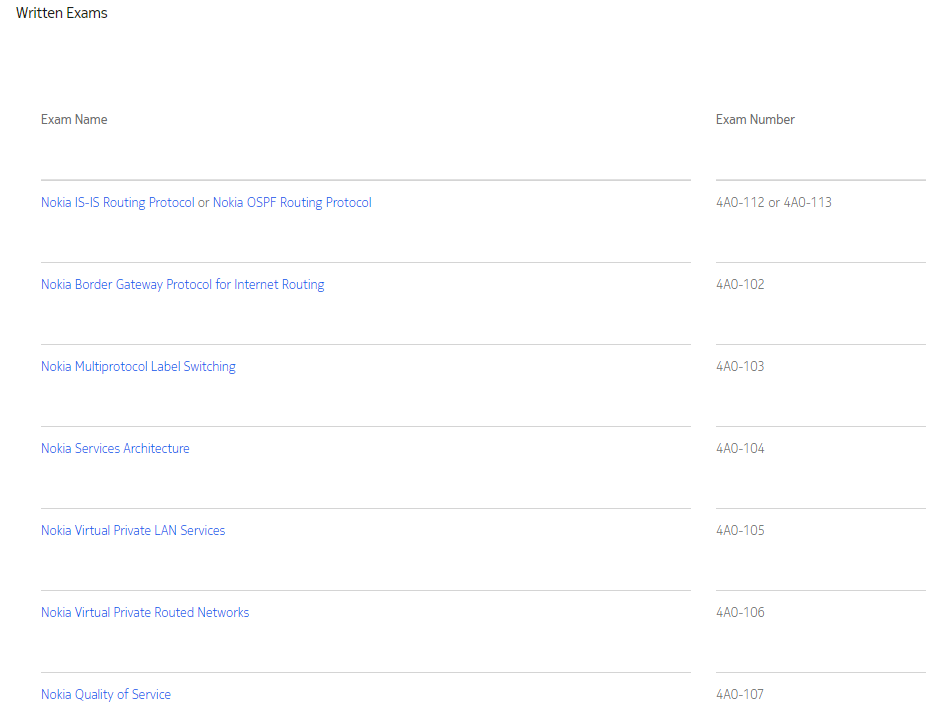Open the Nokia IS-IS Routing Protocol link
The width and height of the screenshot is (926, 723).
[x=118, y=203]
